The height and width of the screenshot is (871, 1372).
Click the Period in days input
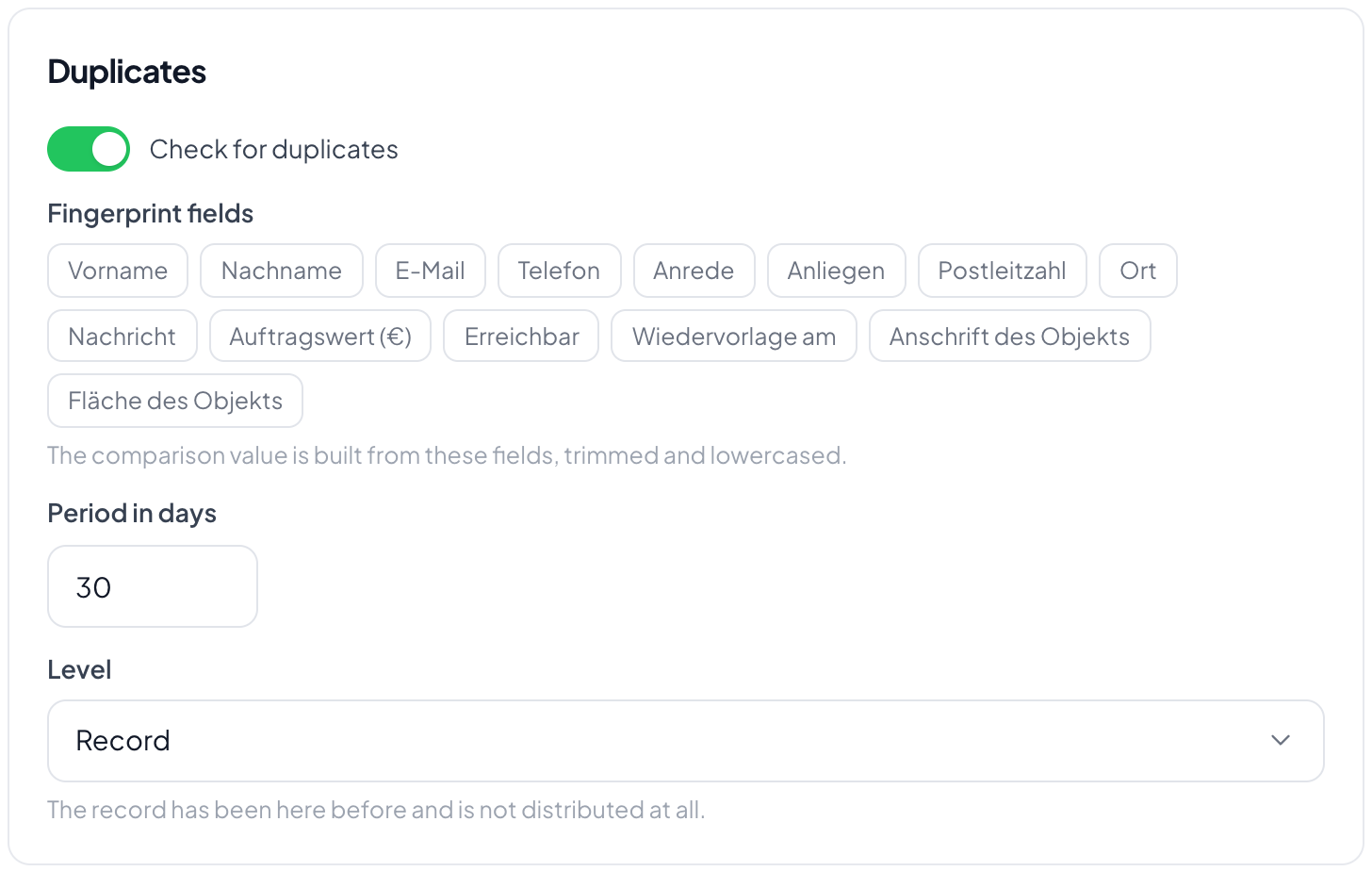click(x=153, y=586)
